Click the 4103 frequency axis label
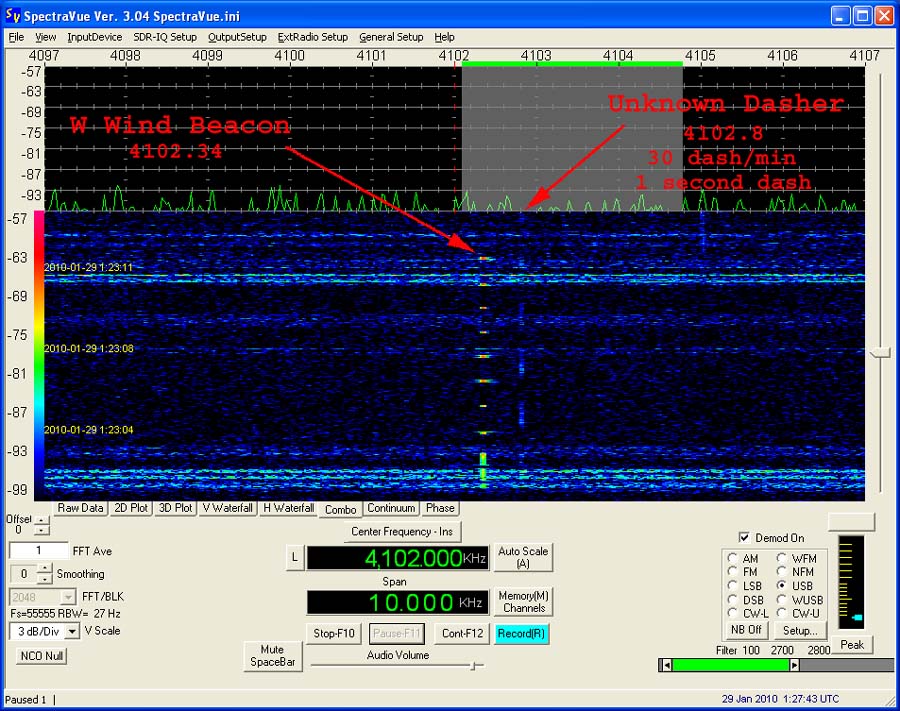This screenshot has width=900, height=711. point(536,56)
